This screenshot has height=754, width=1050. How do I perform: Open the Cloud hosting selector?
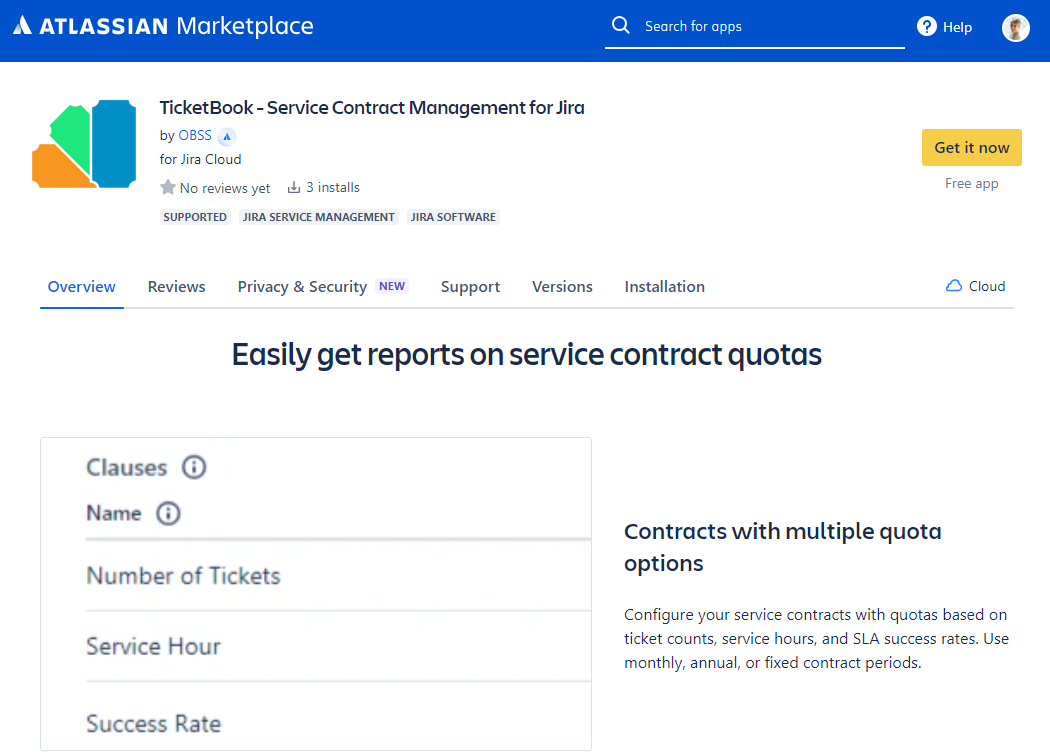click(975, 286)
